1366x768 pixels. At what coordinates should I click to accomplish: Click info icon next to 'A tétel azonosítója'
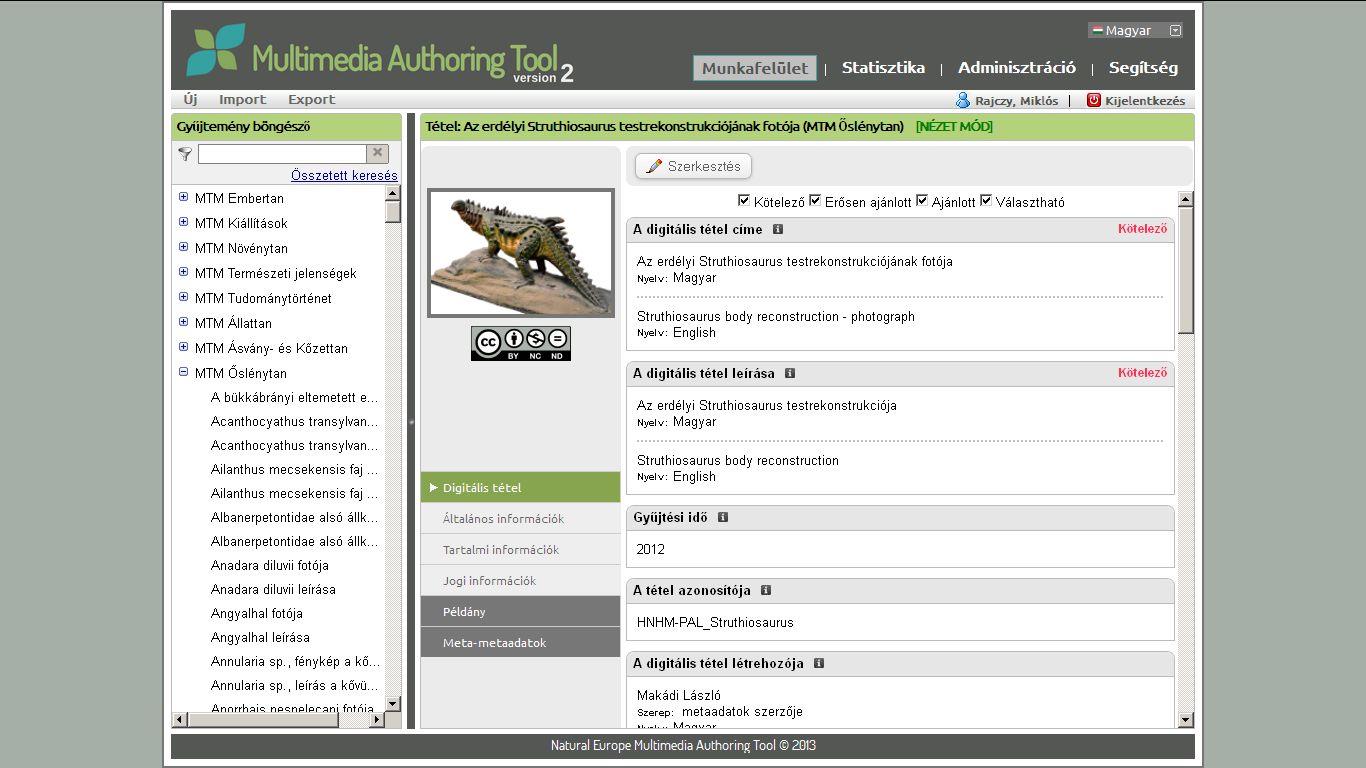766,590
